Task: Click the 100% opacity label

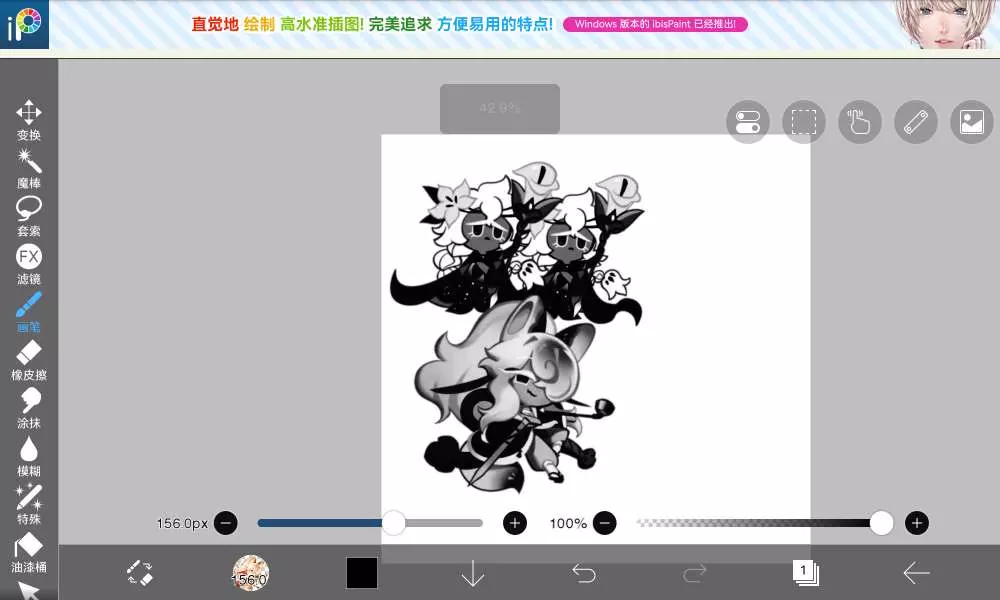Action: pyautogui.click(x=568, y=523)
